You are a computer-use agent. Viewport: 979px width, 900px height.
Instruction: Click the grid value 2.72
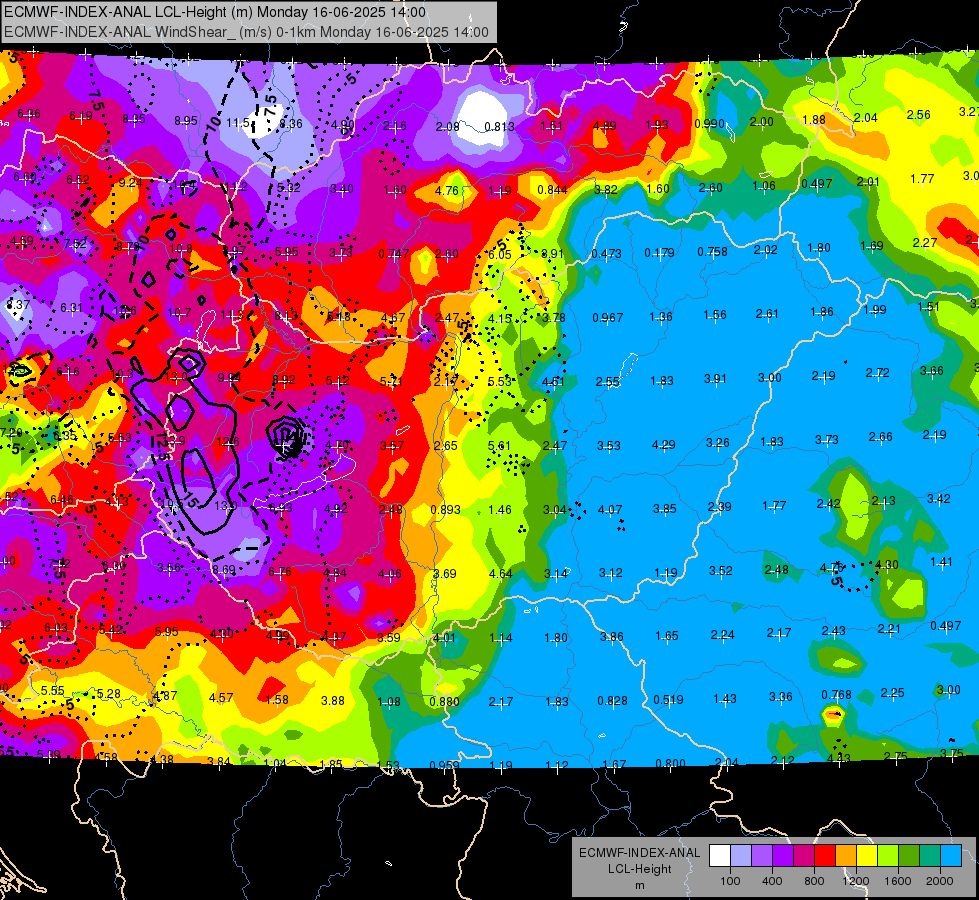tap(877, 373)
